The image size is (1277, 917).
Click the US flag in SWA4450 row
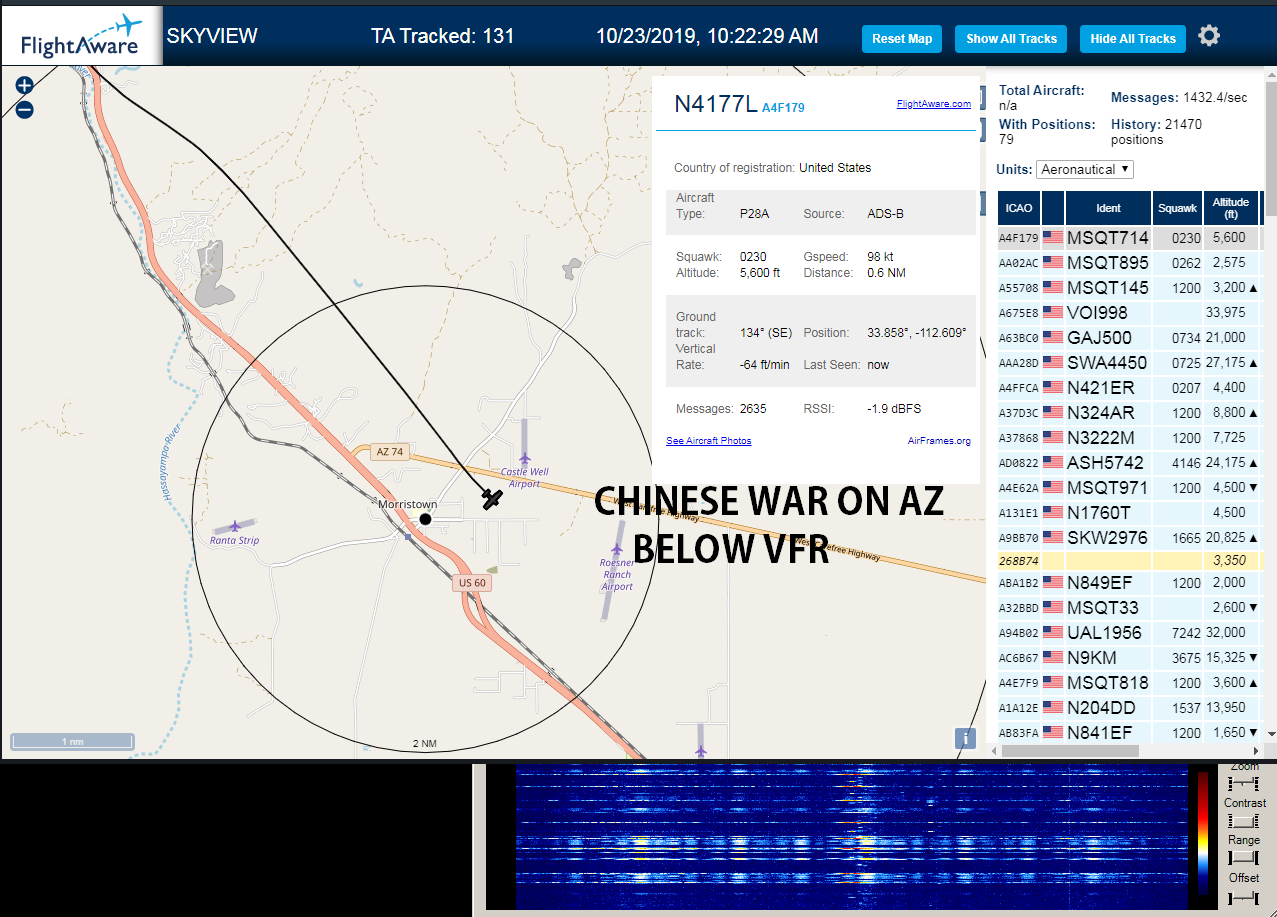[1053, 363]
